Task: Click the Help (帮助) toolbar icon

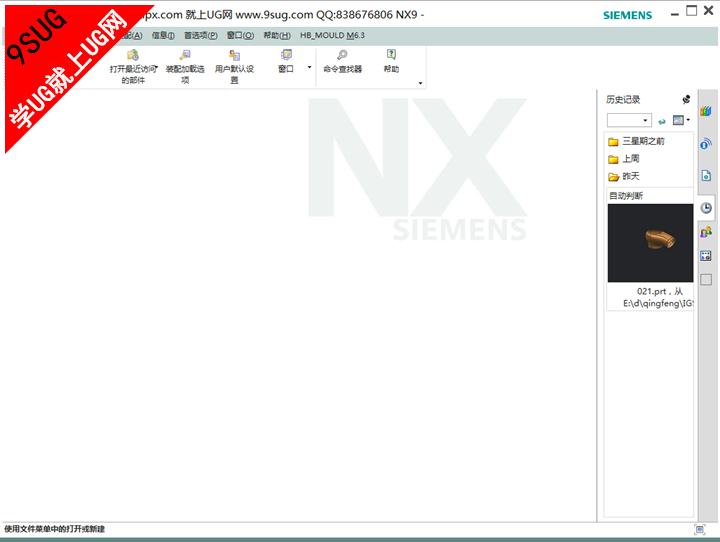Action: (391, 55)
